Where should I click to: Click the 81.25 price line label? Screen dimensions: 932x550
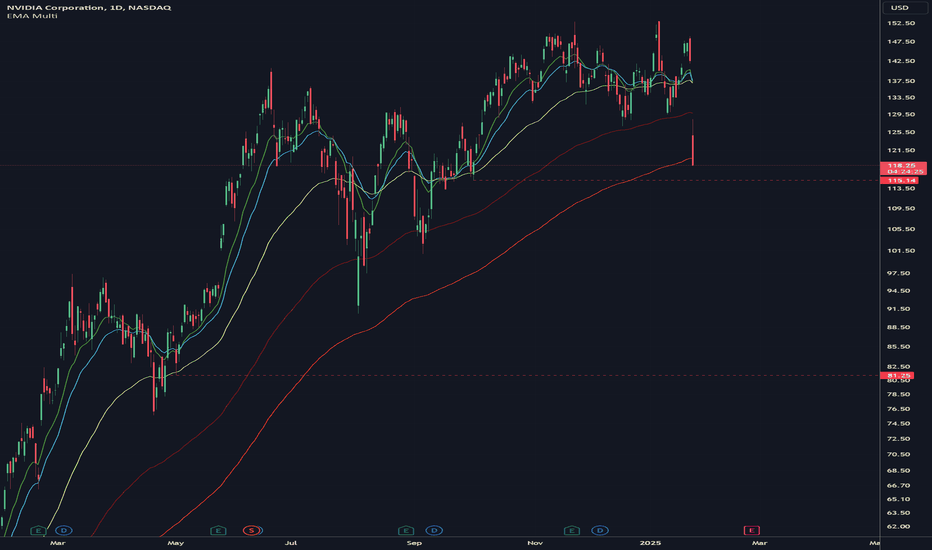point(899,376)
